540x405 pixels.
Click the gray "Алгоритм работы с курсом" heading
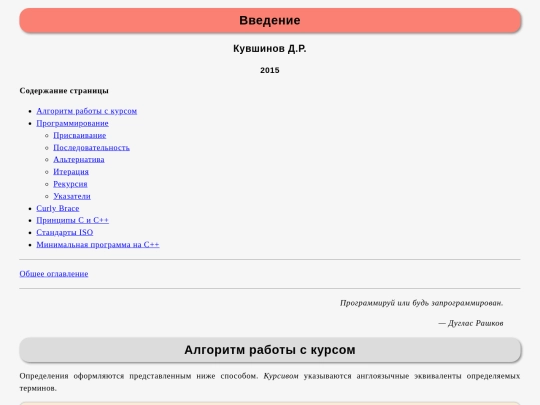coord(270,350)
